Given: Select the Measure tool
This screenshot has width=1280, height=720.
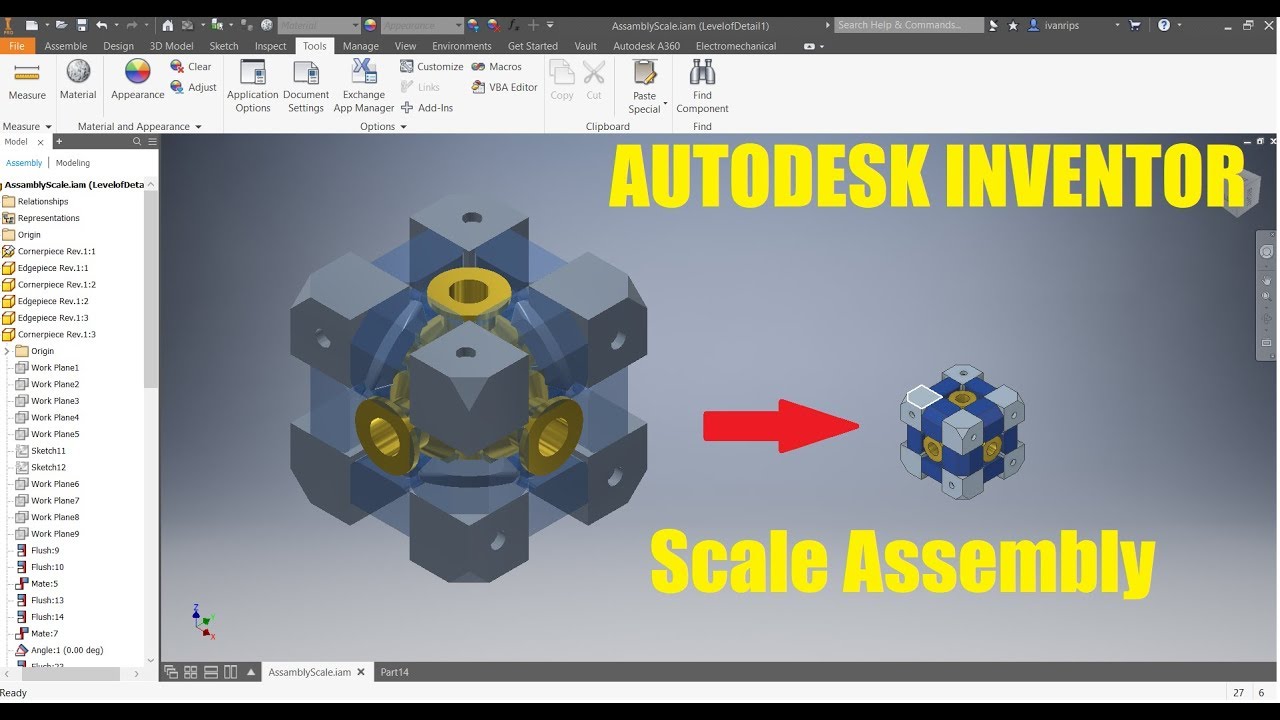Looking at the screenshot, I should tap(27, 80).
